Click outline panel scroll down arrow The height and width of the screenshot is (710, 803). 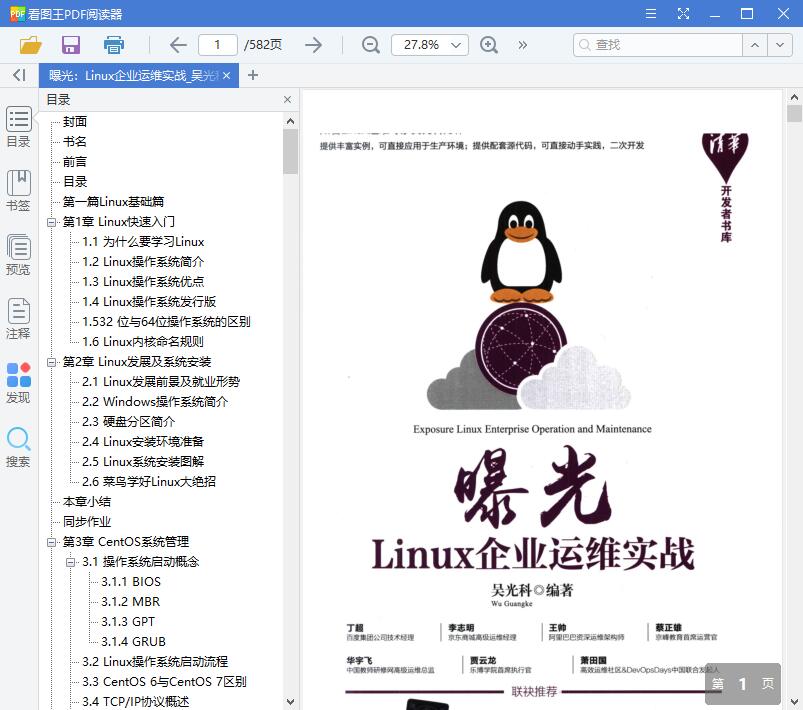[290, 702]
